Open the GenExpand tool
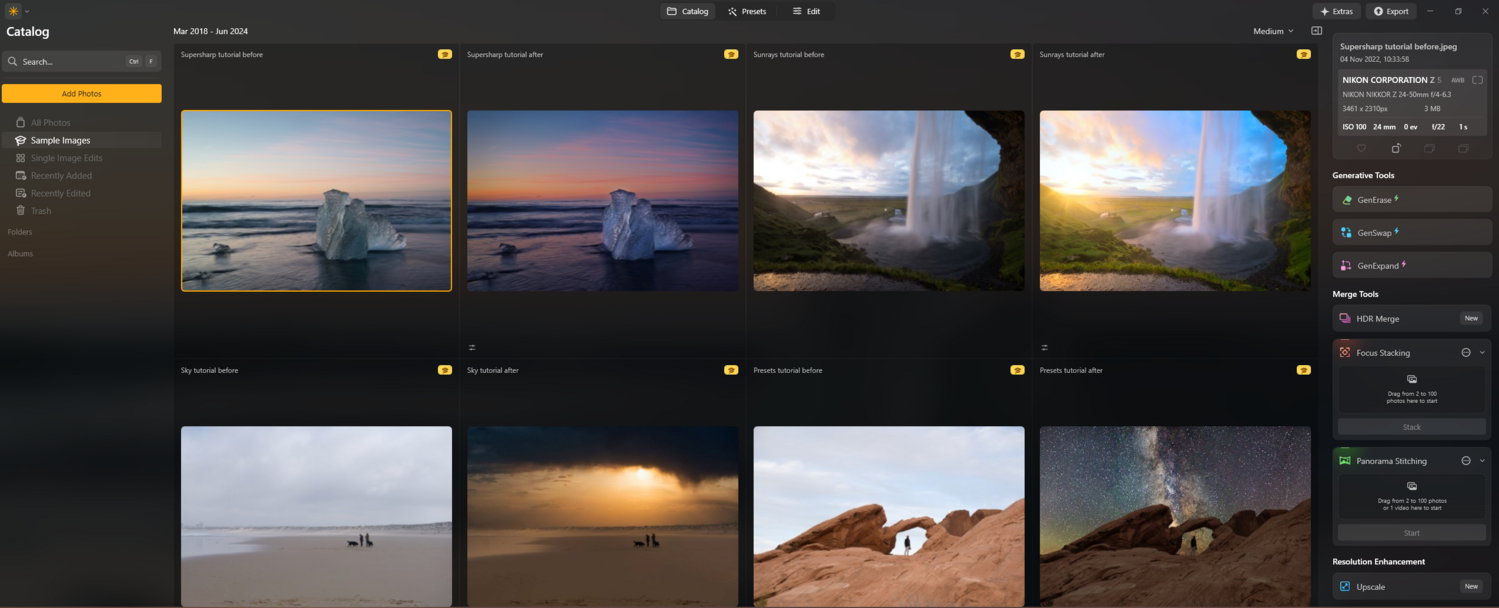Screen dimensions: 1499x608 [x=1412, y=266]
